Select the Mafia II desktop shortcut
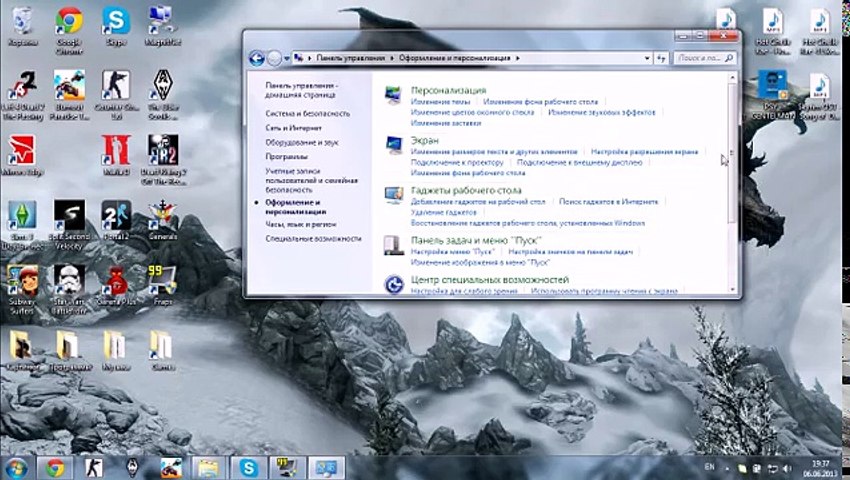850x480 pixels. tap(116, 156)
